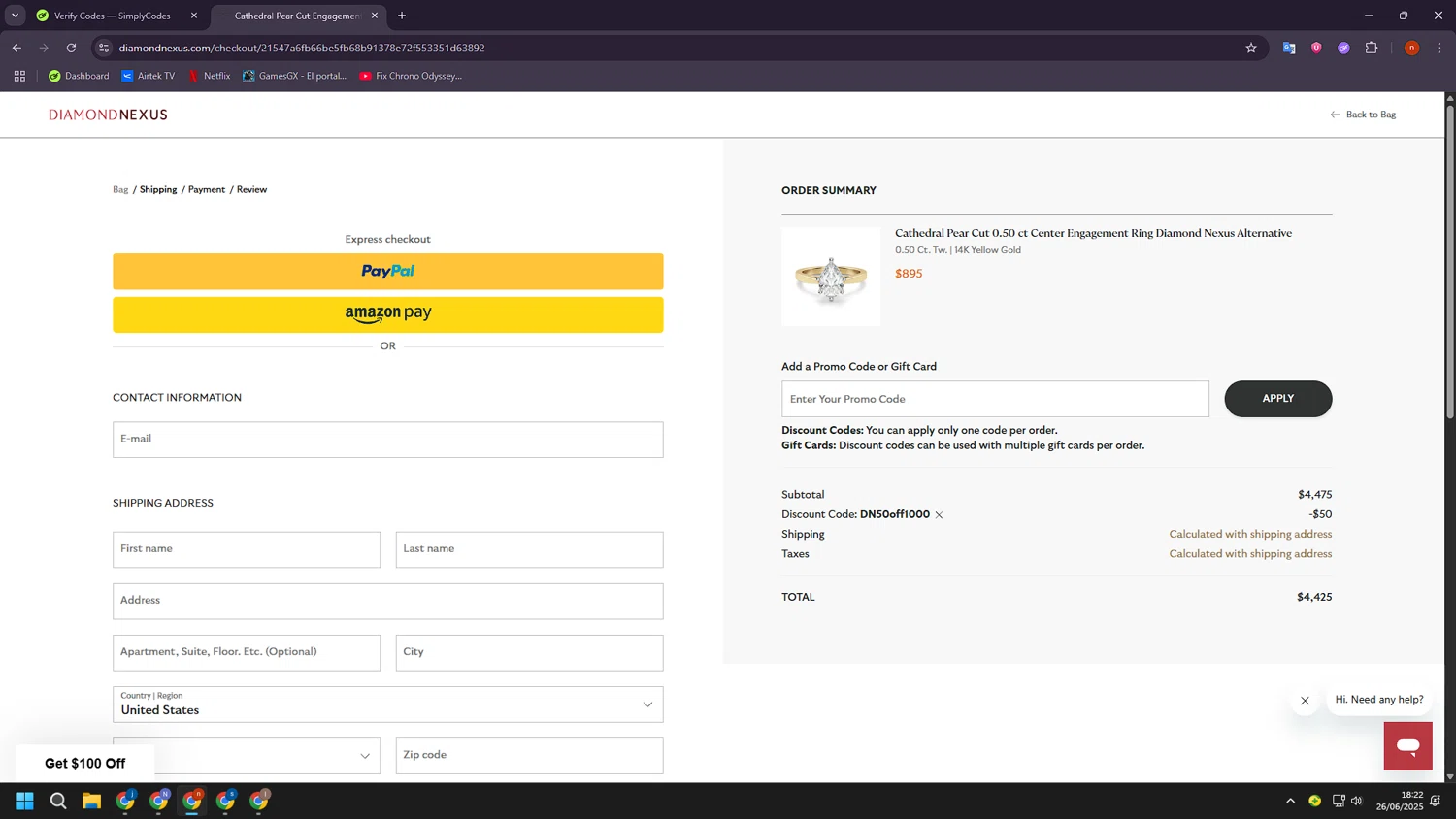Screen dimensions: 1456x819
Task: Open Windows taskbar search
Action: point(58,801)
